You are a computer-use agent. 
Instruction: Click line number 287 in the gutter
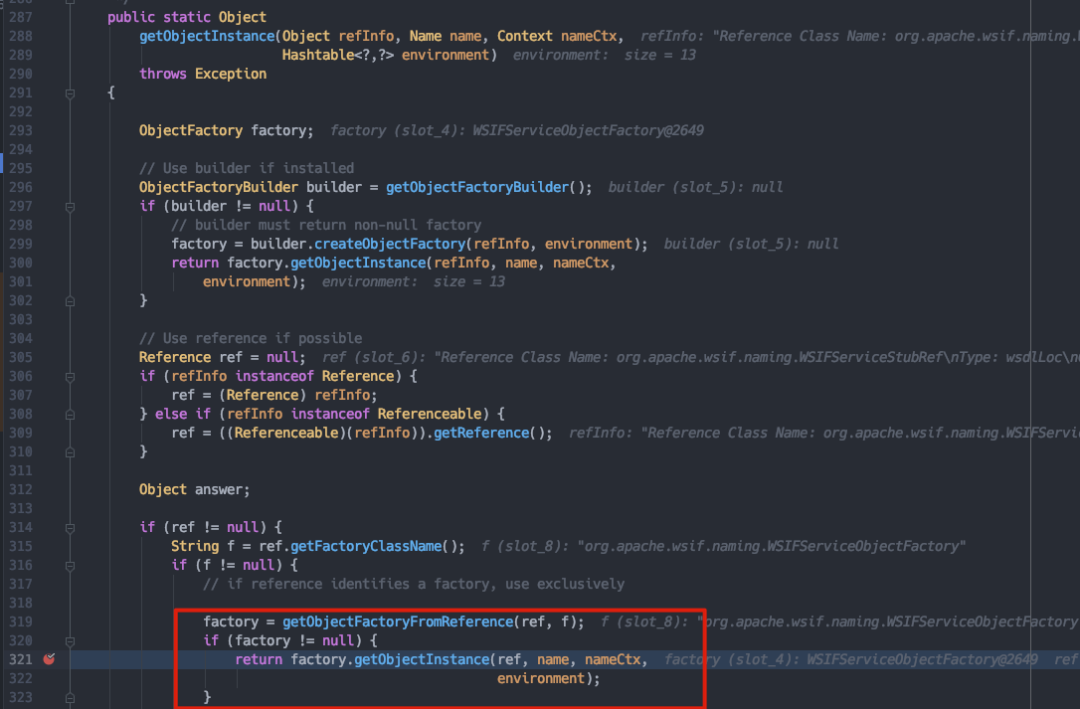click(x=21, y=17)
